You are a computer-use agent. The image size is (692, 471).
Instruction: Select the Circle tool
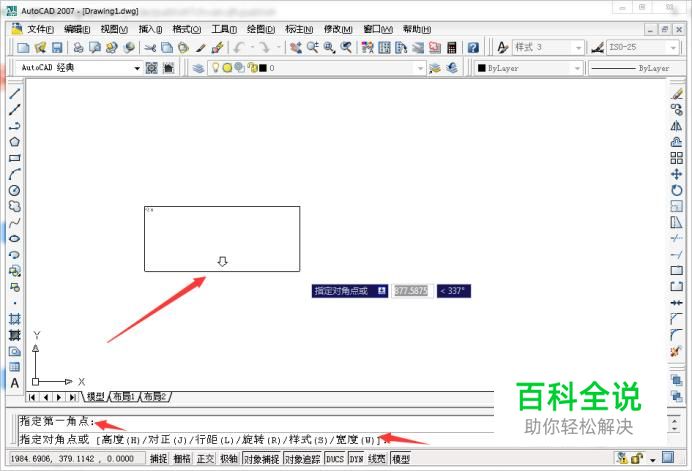coord(15,190)
